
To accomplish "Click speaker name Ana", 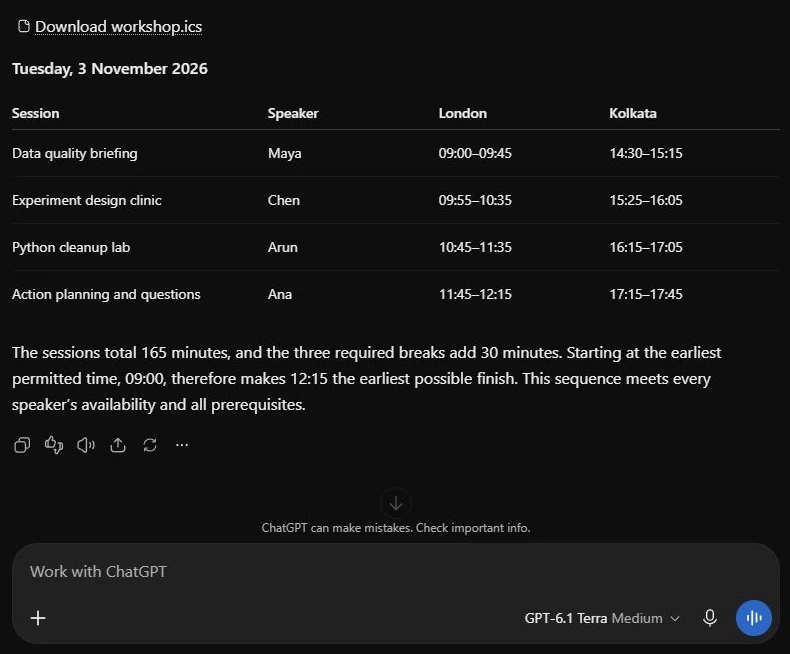I will pyautogui.click(x=280, y=294).
